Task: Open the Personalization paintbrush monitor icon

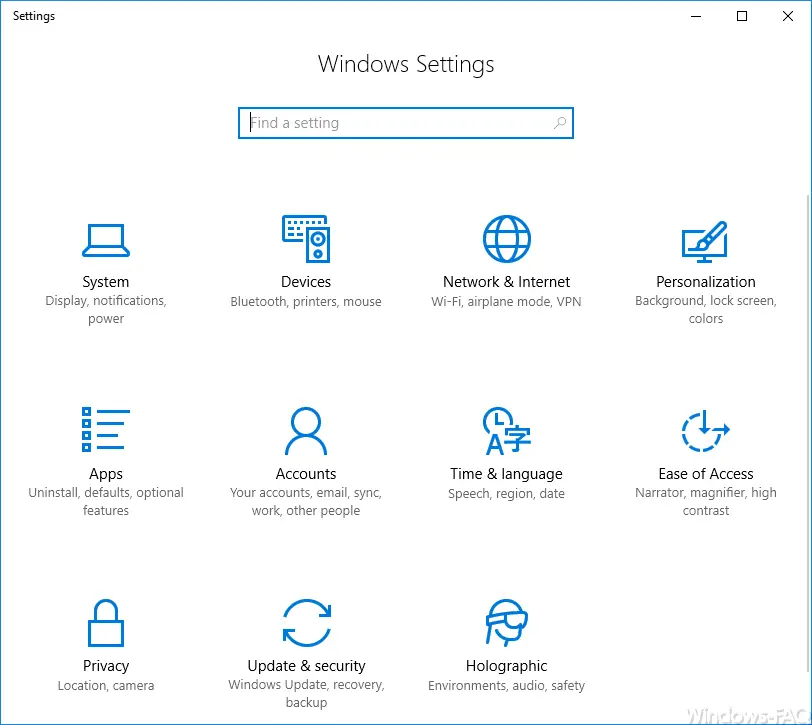Action: [705, 242]
